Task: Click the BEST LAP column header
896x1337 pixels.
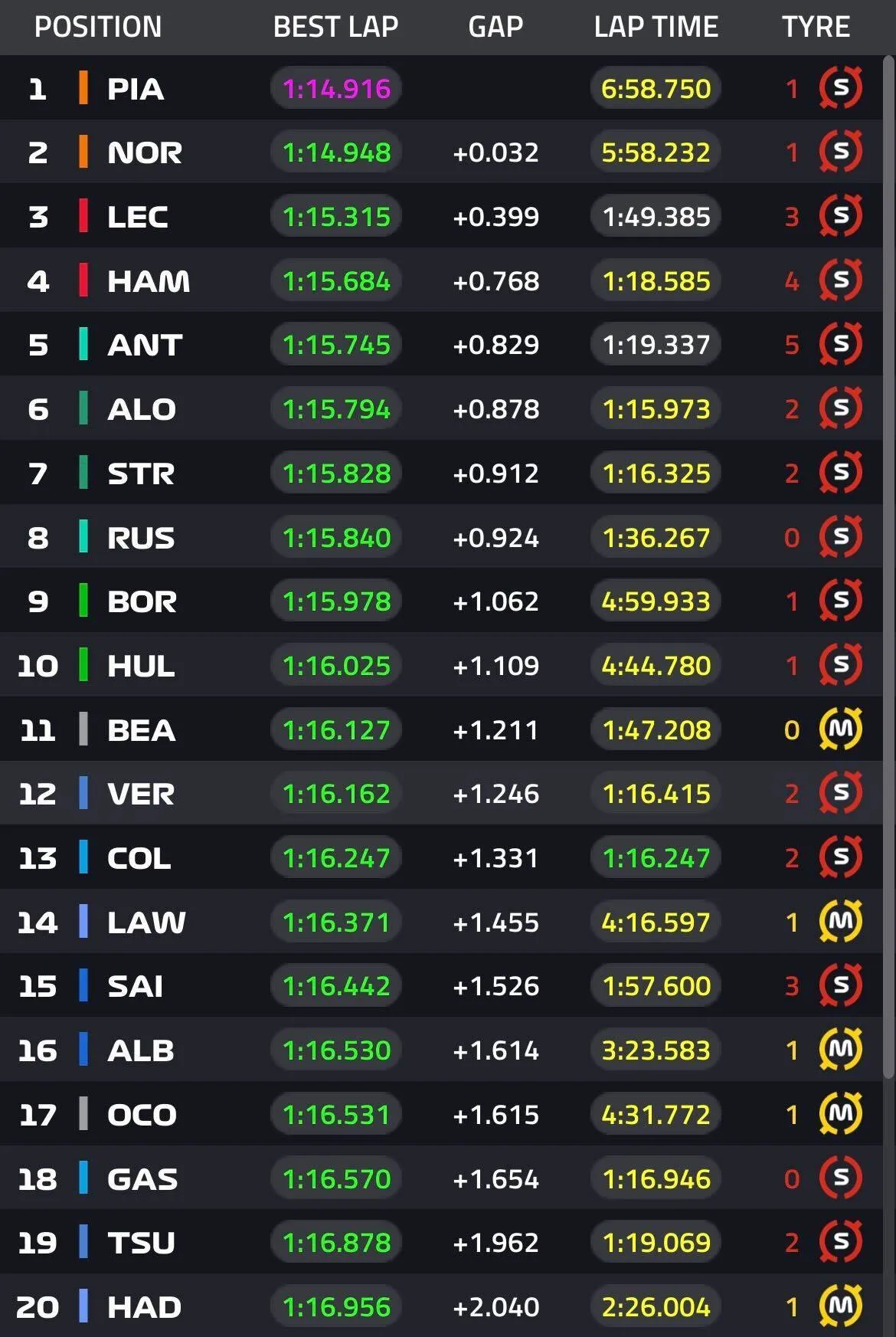Action: (x=335, y=27)
